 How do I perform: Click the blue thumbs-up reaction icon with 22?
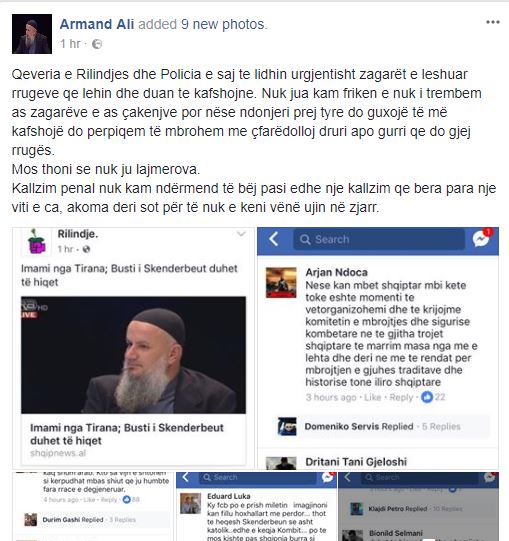pos(427,397)
